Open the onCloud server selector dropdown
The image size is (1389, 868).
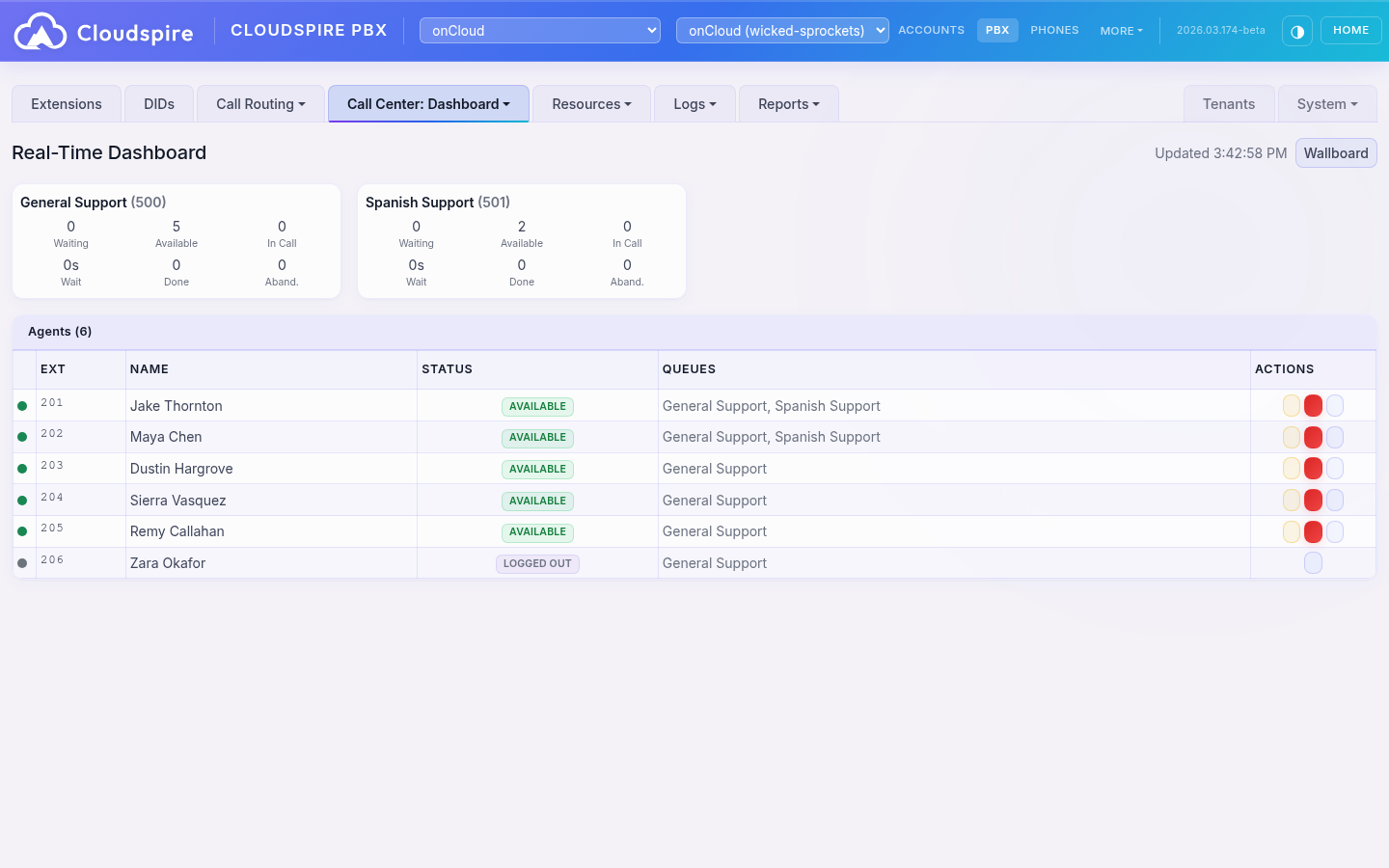click(x=539, y=30)
